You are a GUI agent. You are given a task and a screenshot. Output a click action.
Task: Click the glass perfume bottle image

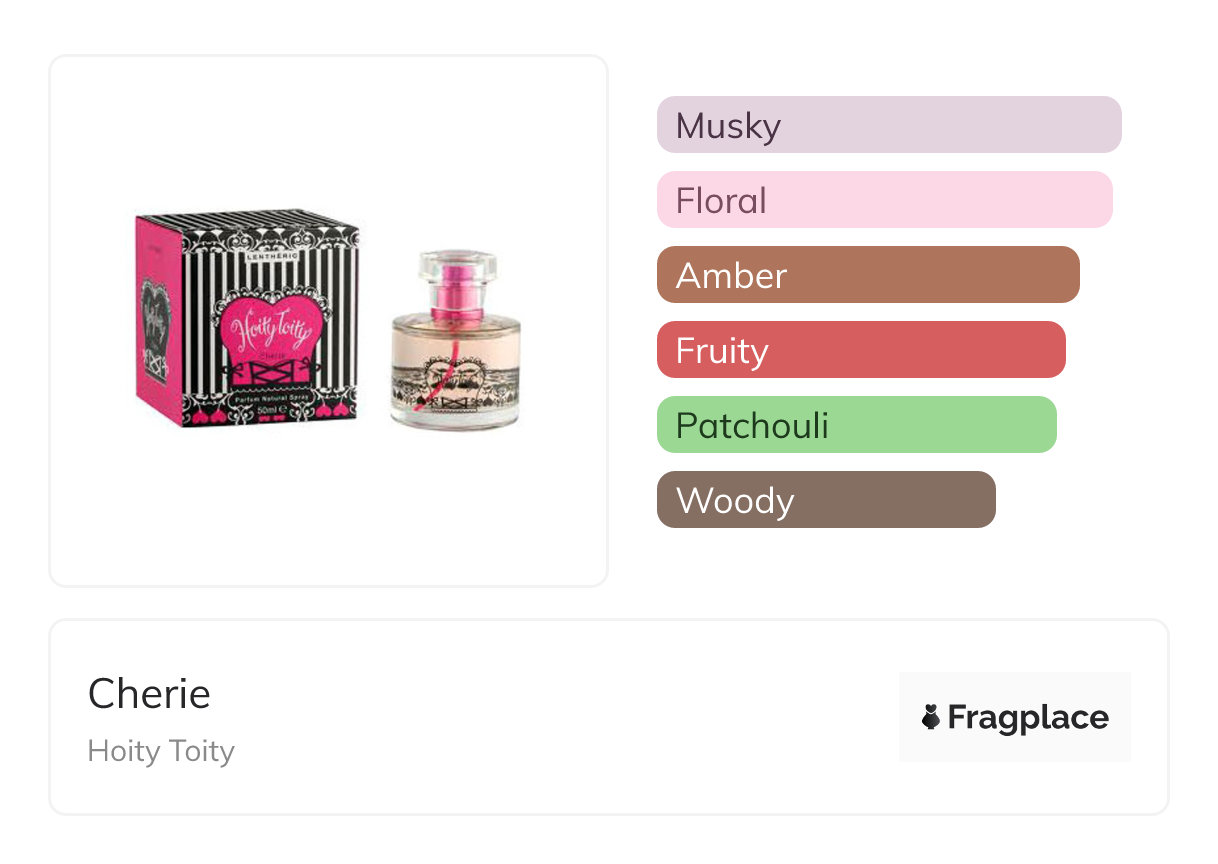click(456, 345)
